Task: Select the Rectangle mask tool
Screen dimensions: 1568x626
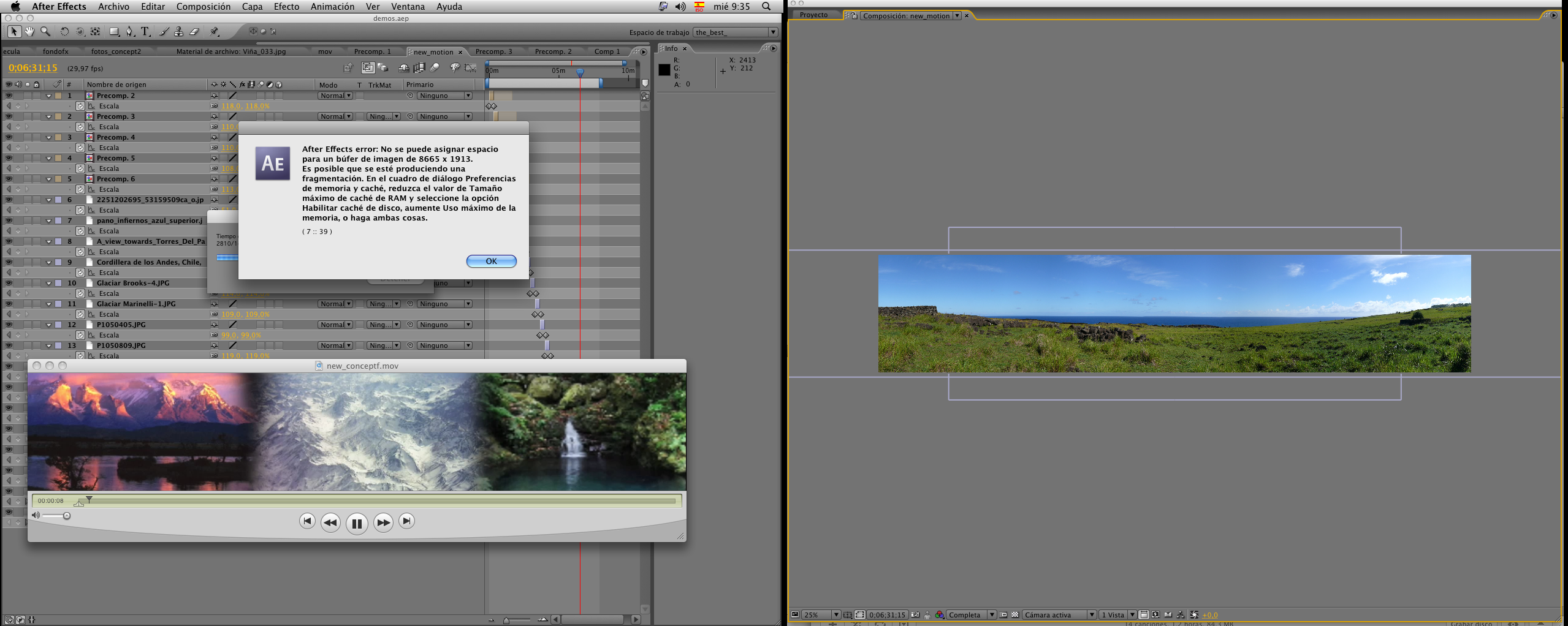Action: [x=114, y=32]
